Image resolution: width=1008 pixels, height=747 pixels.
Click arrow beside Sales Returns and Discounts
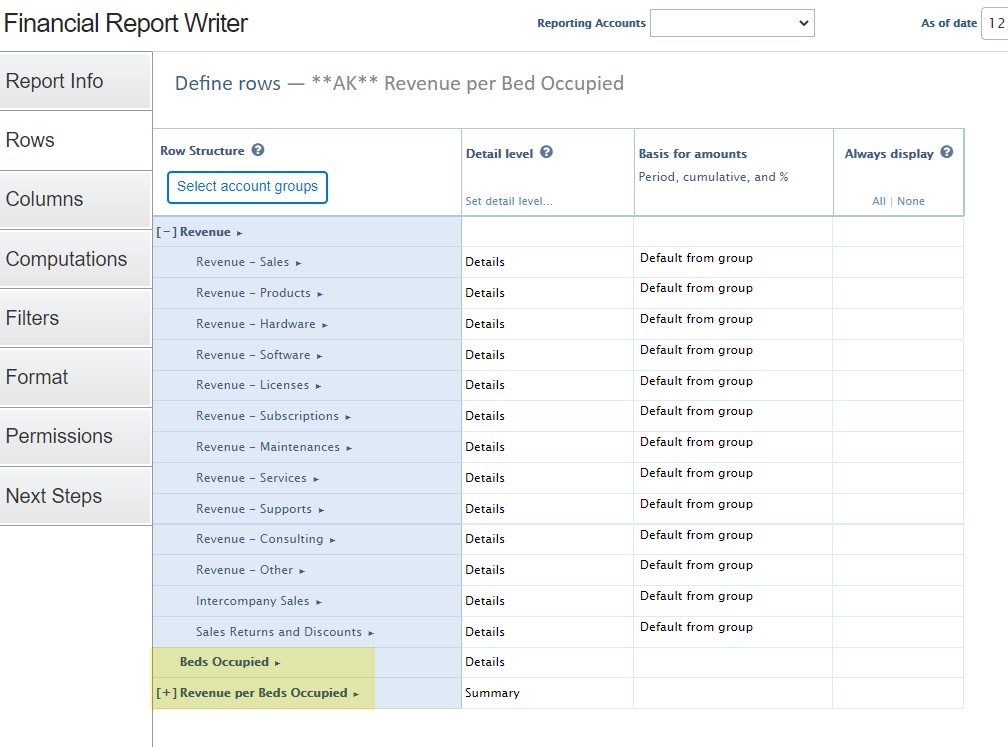point(371,633)
